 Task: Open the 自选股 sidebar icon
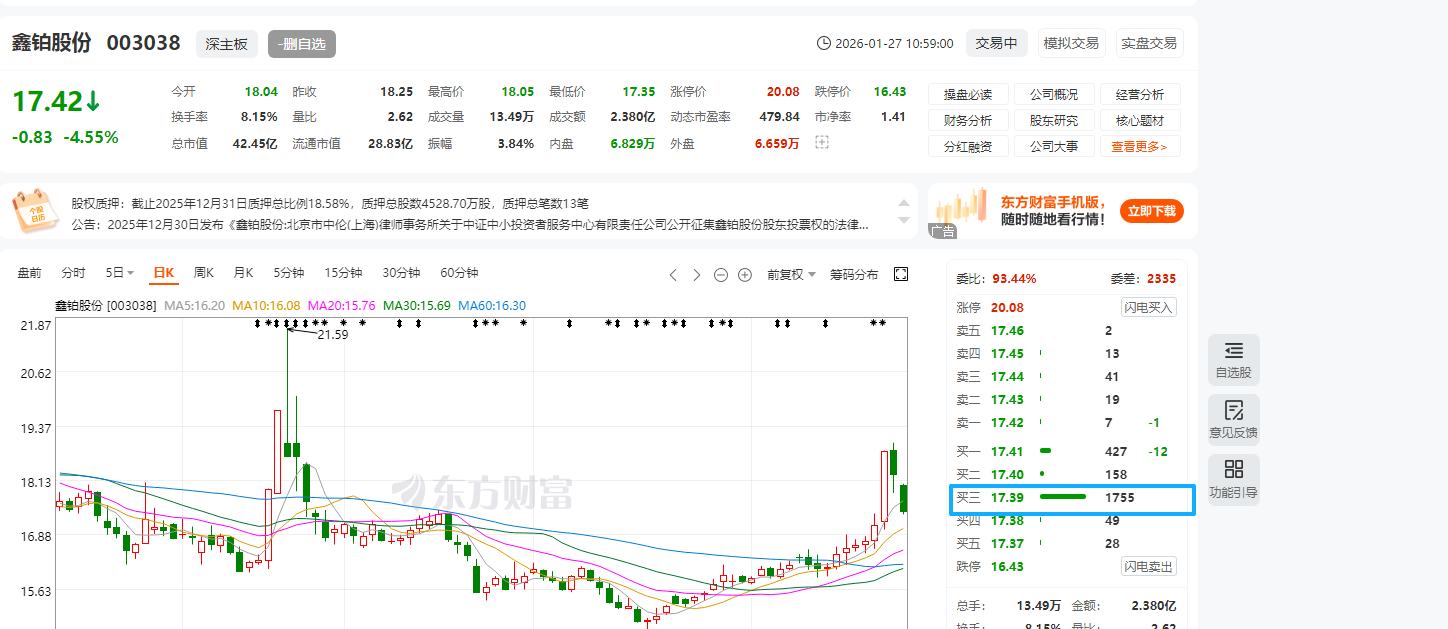click(x=1233, y=360)
